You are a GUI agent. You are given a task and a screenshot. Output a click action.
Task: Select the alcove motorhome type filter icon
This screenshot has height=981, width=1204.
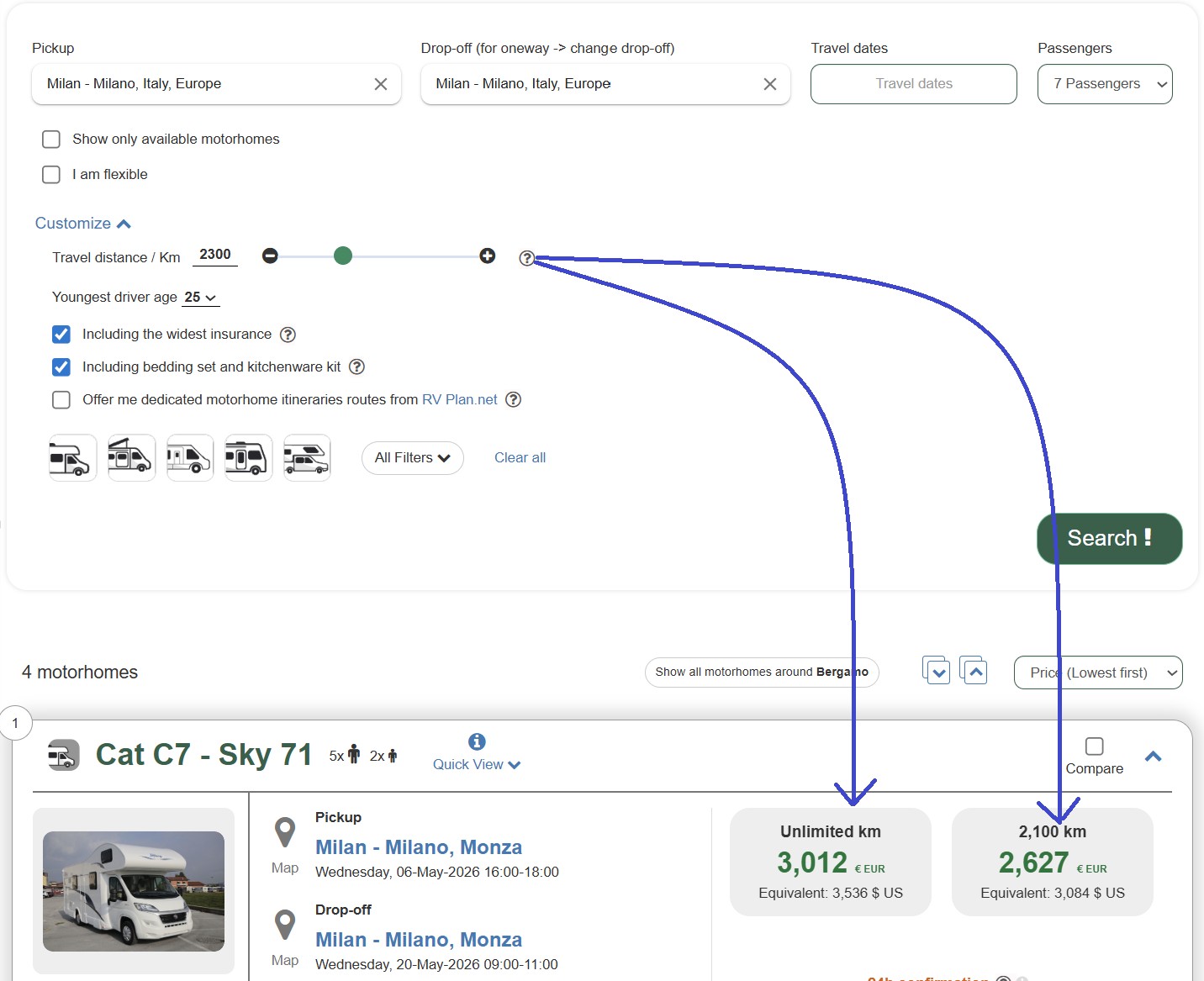tap(72, 457)
